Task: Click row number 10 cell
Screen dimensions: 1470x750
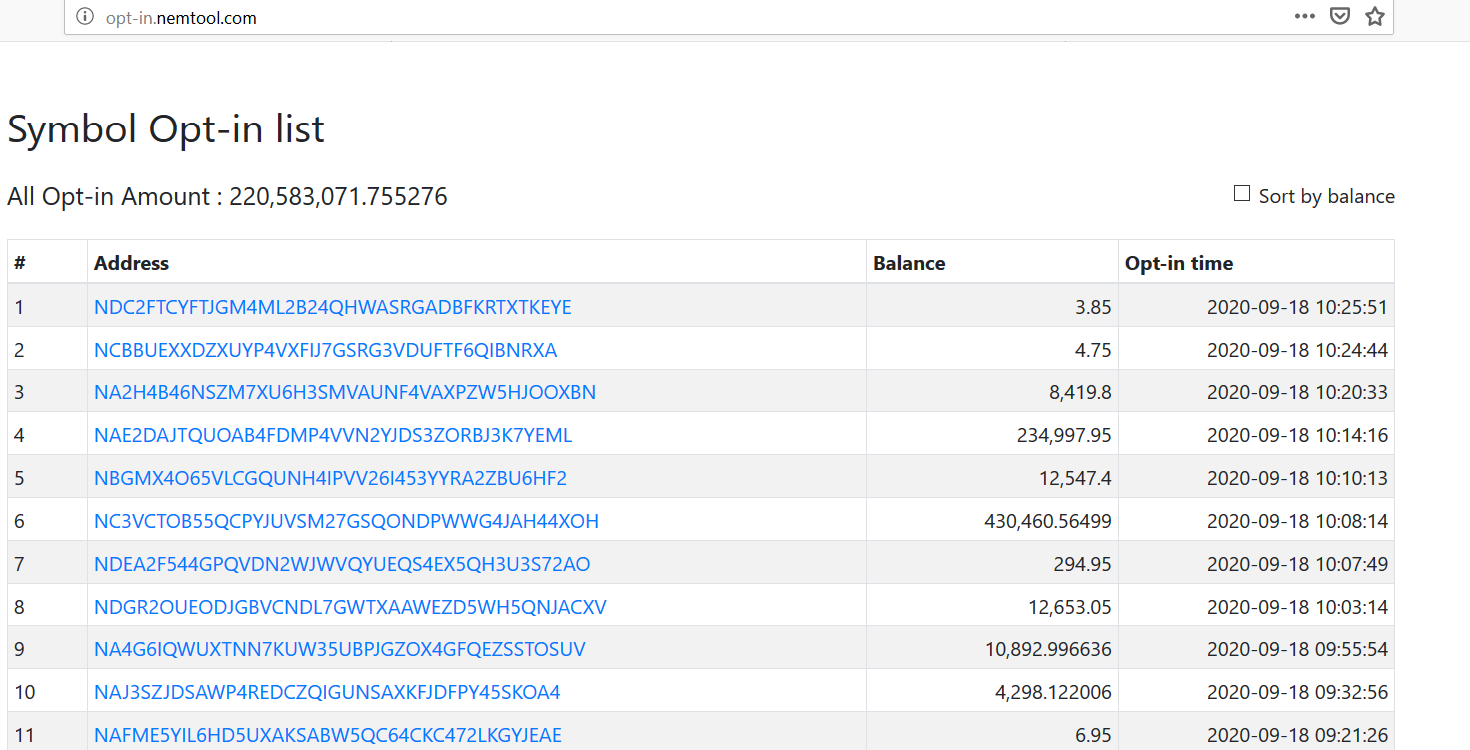Action: pos(47,692)
